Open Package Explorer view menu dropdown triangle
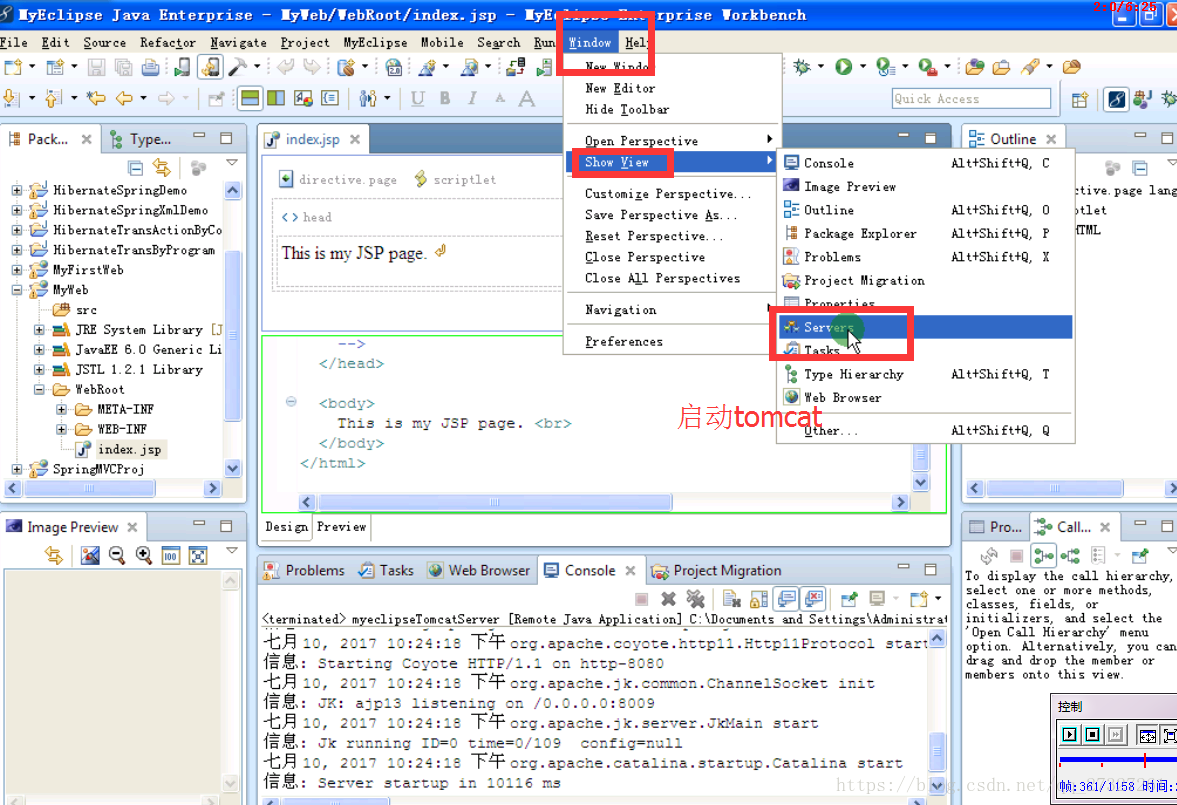This screenshot has width=1177, height=805. tap(232, 163)
